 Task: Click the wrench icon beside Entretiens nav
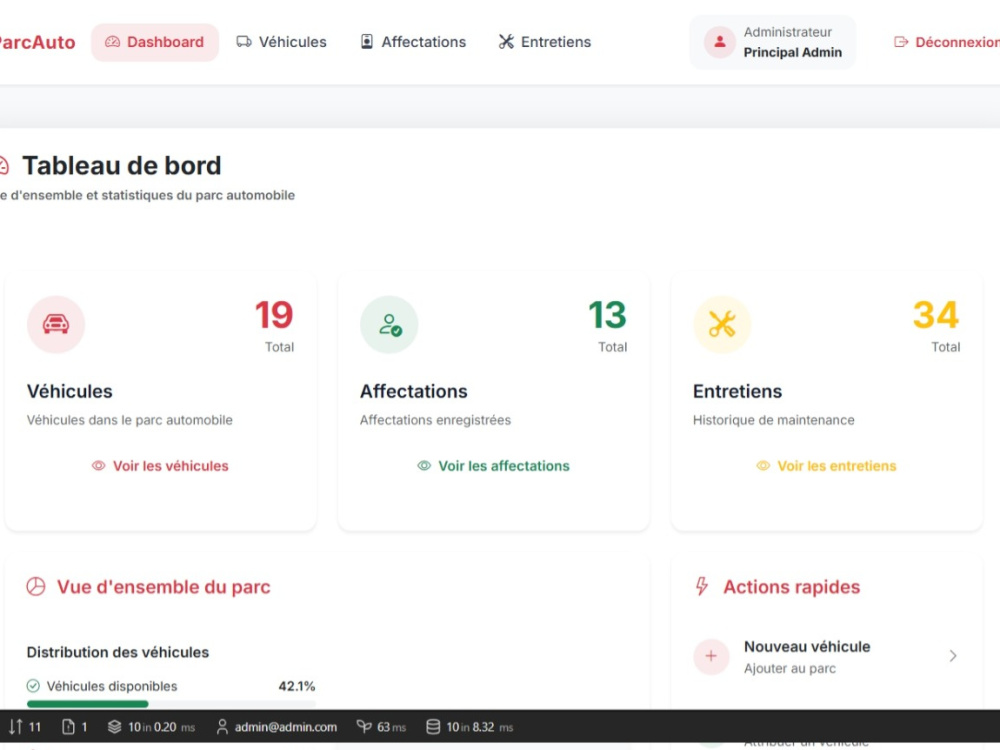506,42
